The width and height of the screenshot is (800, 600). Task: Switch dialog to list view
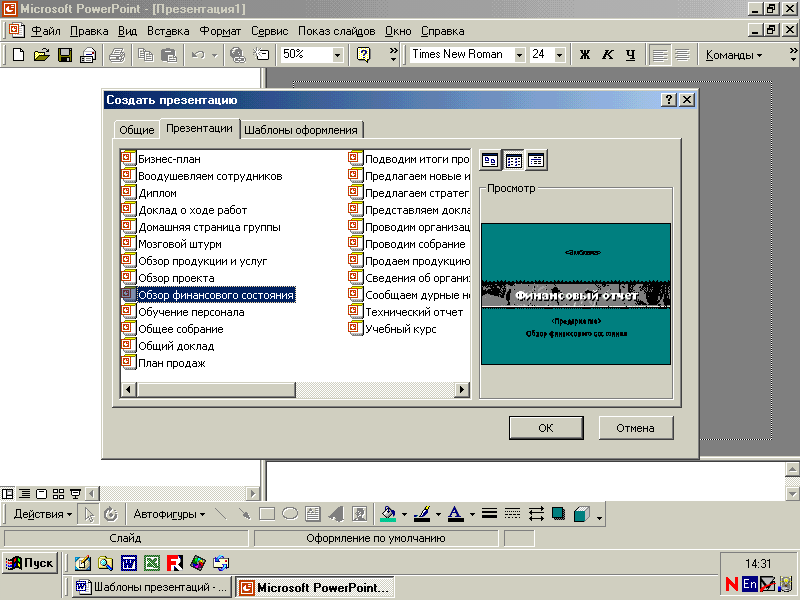pos(513,161)
